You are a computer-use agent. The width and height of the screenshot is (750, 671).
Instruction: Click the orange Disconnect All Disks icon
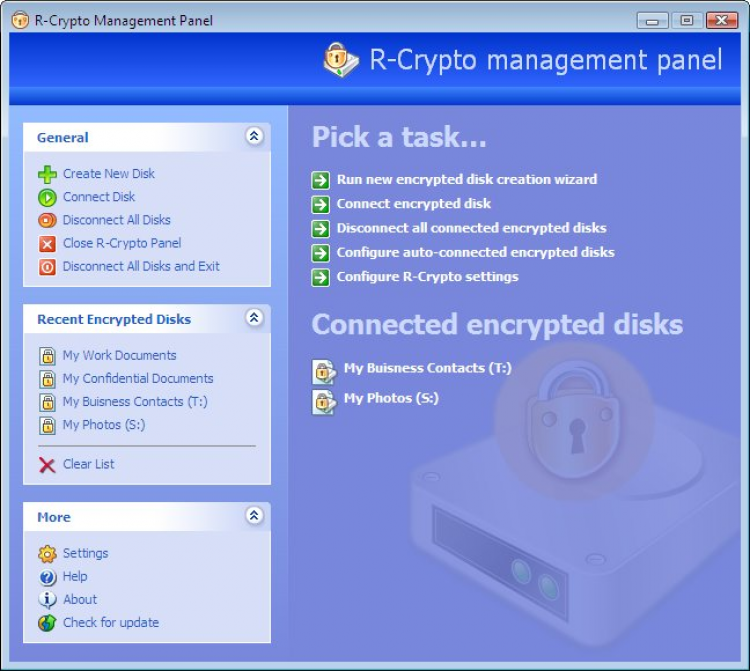pyautogui.click(x=47, y=220)
